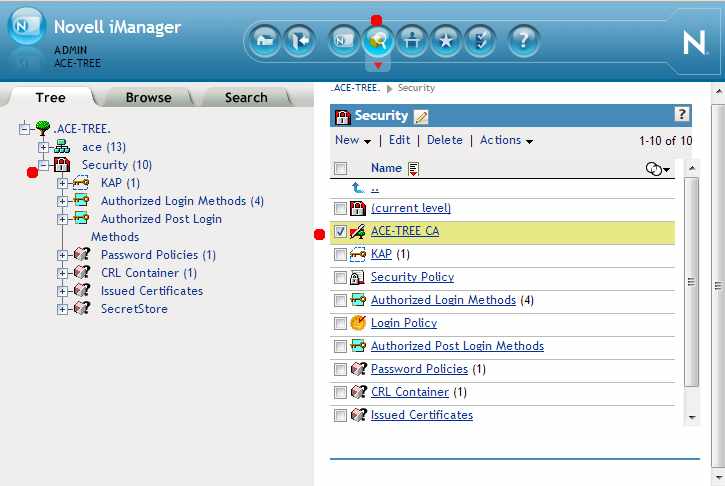Toggle the select-all checkbox in header row

pos(340,168)
